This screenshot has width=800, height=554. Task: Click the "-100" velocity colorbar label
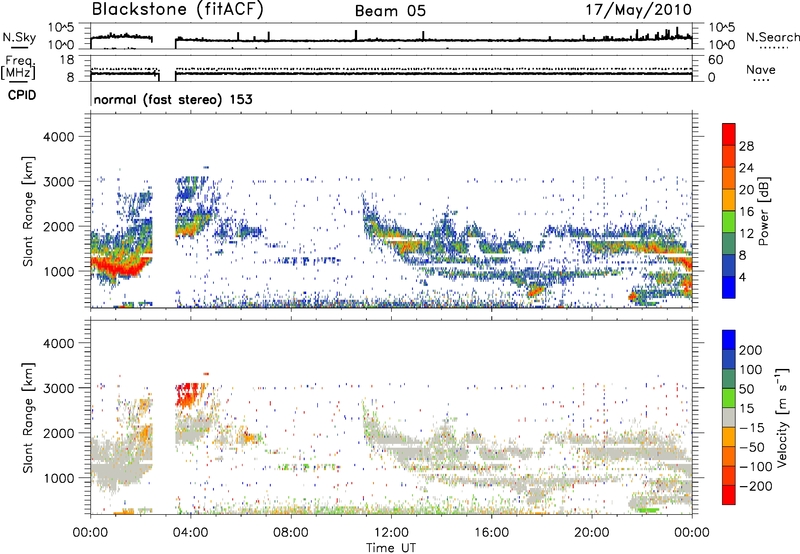[755, 467]
